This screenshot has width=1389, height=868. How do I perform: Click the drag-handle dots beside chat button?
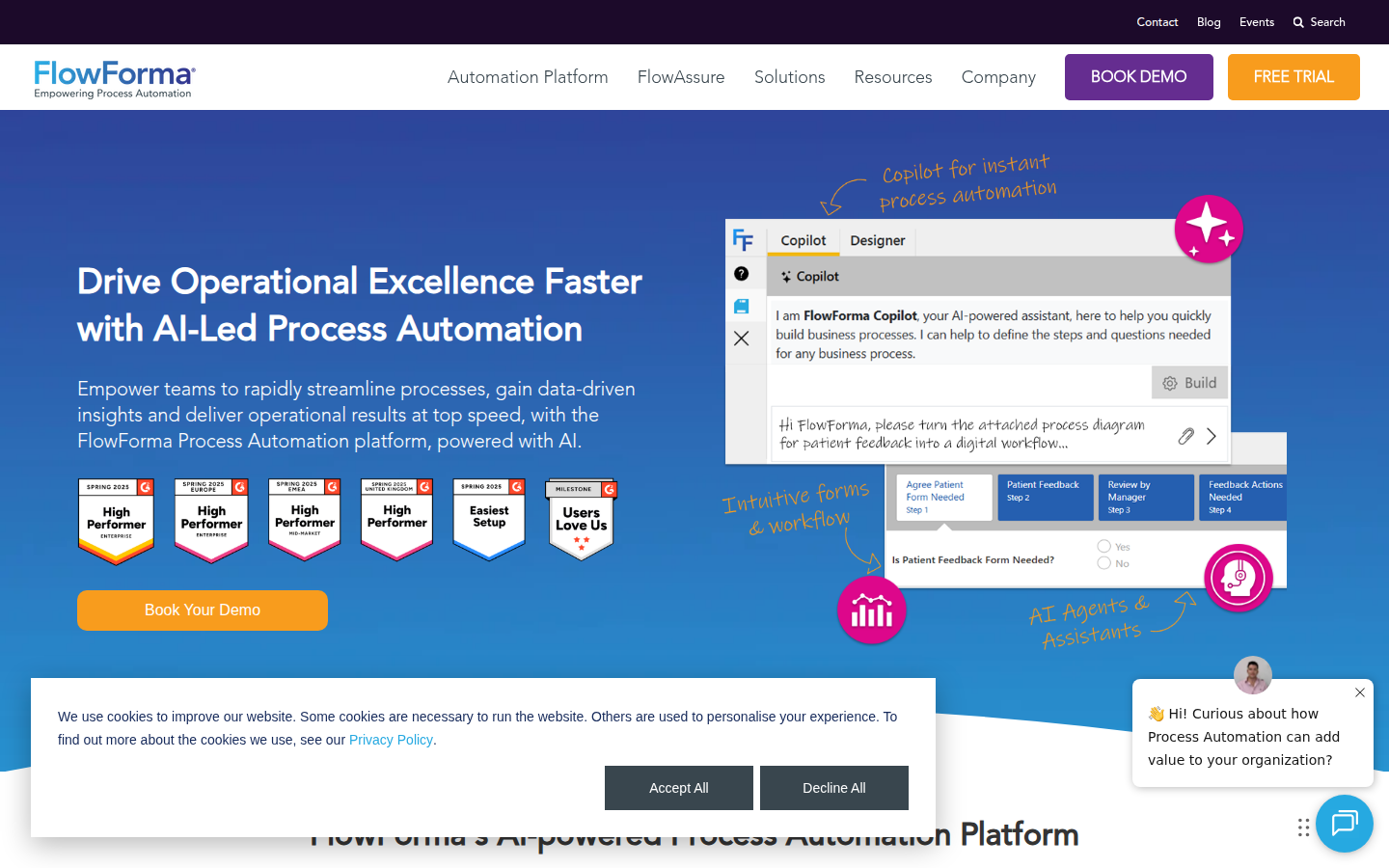1303,827
